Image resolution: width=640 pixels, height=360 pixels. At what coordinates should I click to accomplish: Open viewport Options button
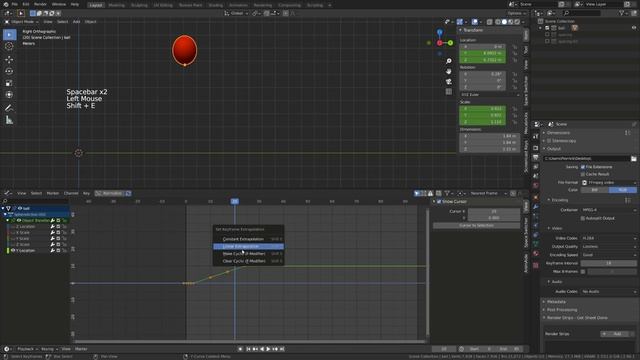516,13
